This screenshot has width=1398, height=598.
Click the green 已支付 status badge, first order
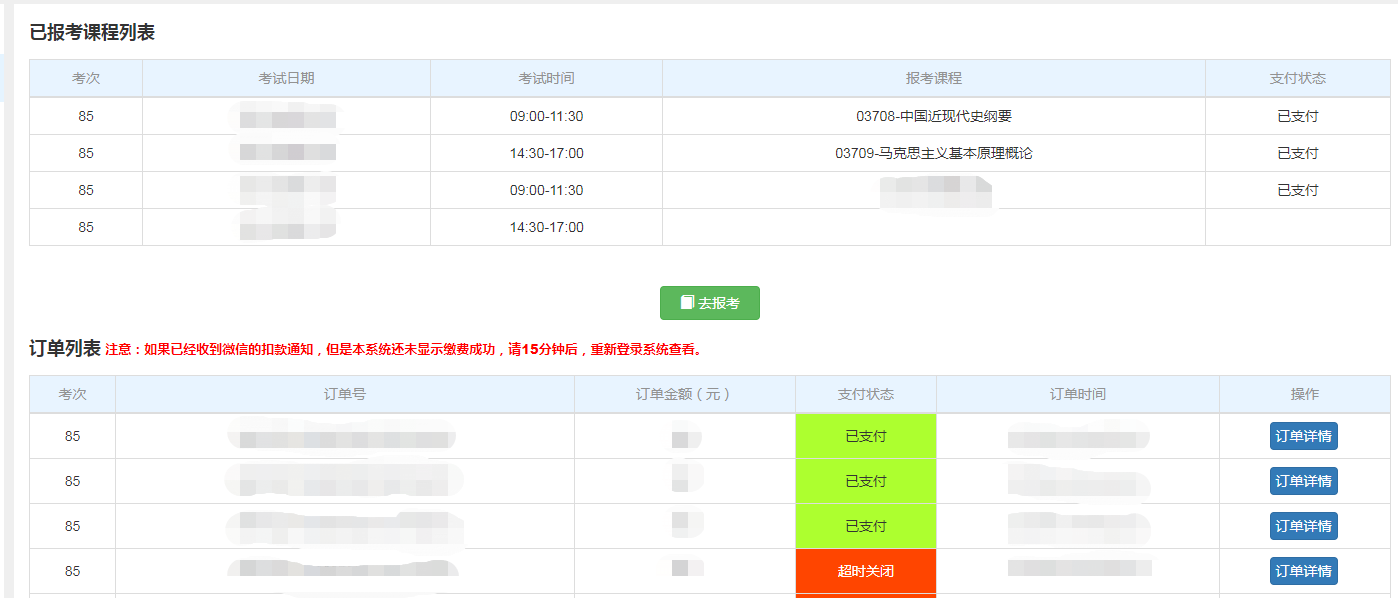coord(865,436)
